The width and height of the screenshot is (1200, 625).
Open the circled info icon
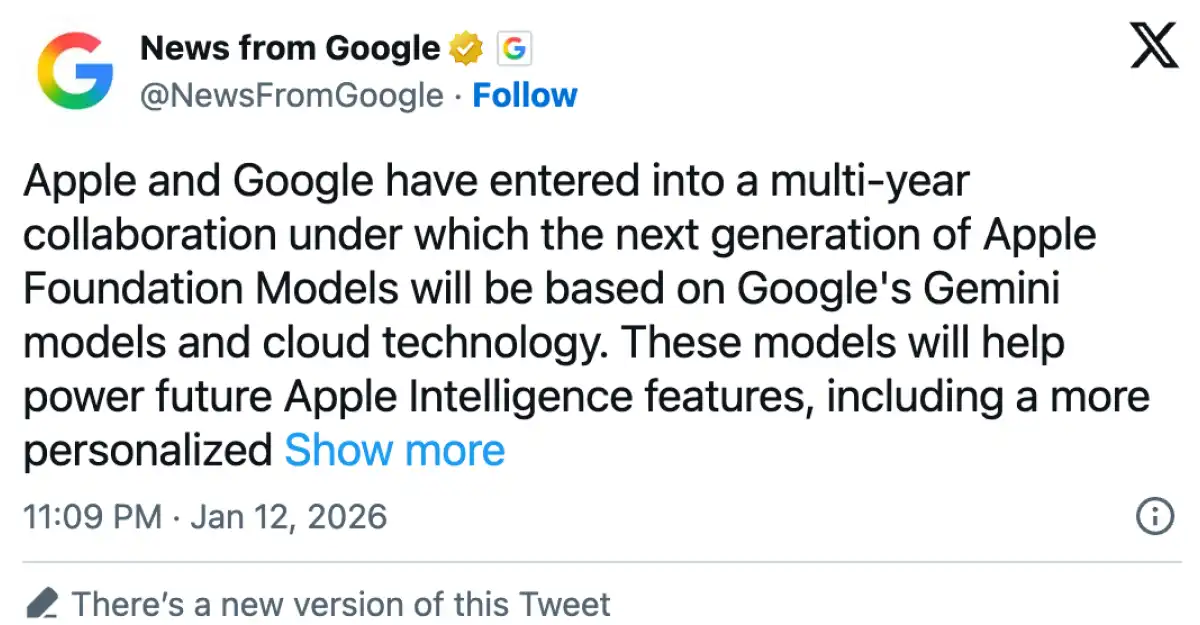point(1155,516)
